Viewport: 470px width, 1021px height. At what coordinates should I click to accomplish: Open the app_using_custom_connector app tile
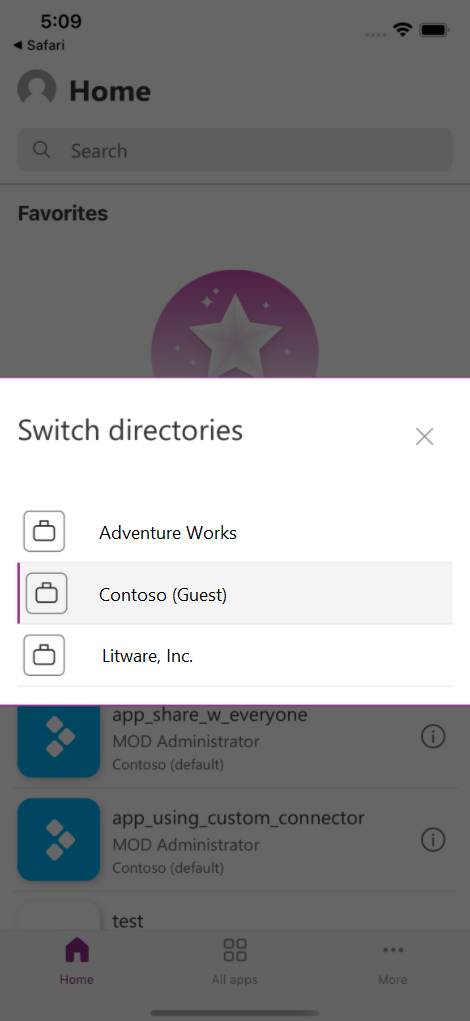pos(59,839)
